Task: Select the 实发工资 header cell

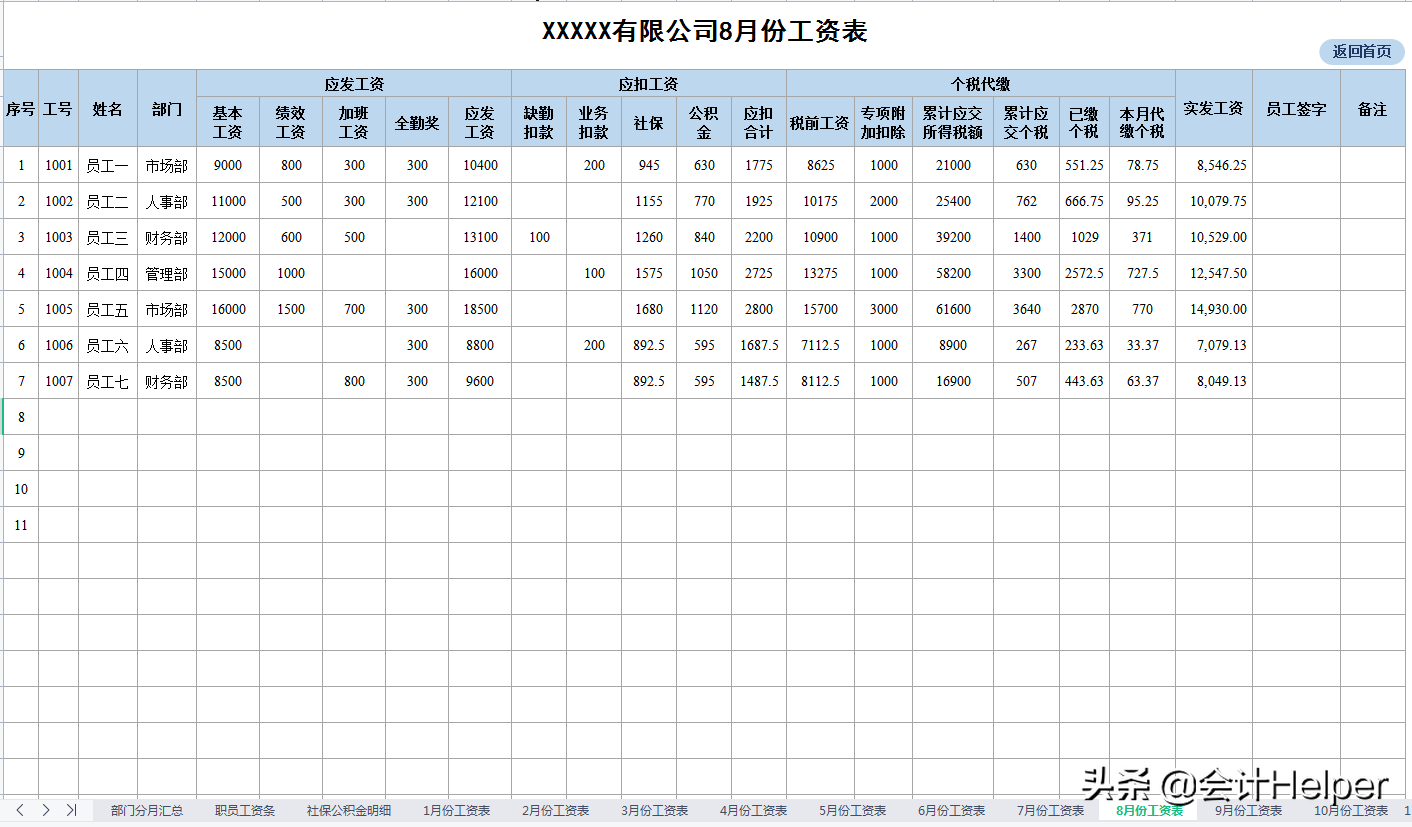Action: [1214, 109]
